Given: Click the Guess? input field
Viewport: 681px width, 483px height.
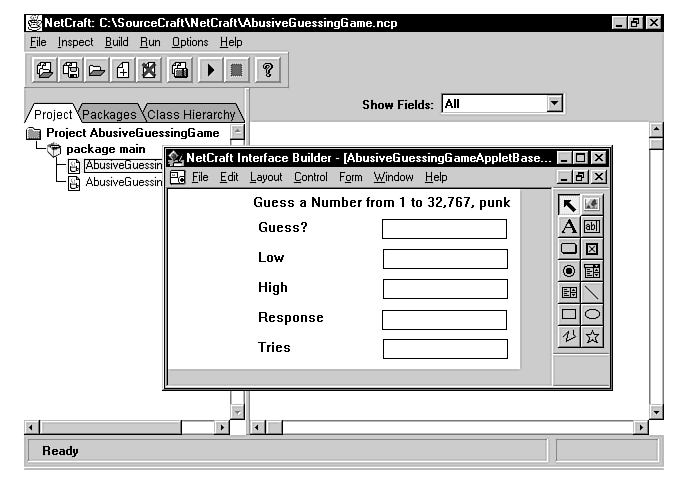Looking at the screenshot, I should tap(444, 229).
